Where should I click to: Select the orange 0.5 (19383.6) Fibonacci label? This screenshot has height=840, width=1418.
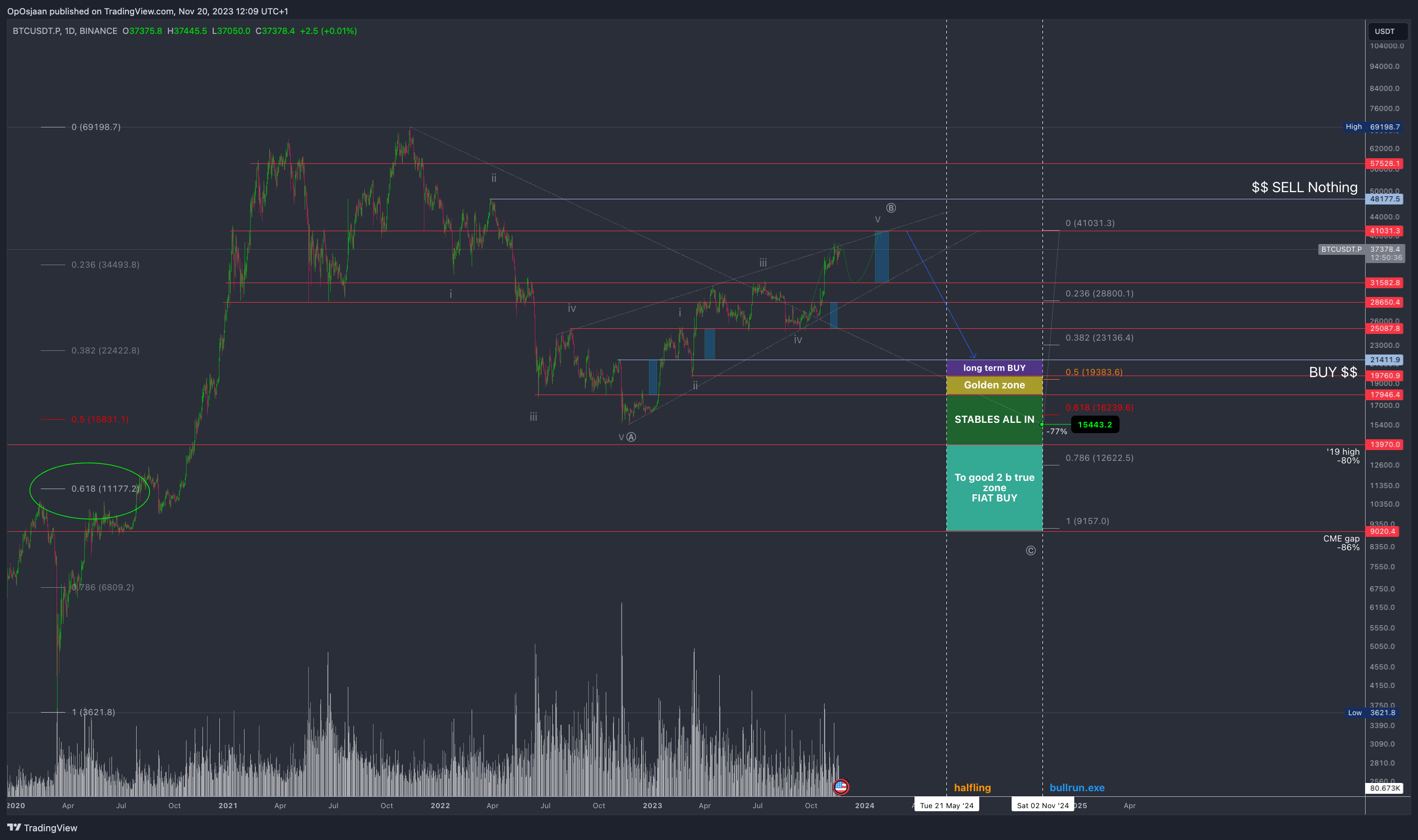tap(1094, 372)
